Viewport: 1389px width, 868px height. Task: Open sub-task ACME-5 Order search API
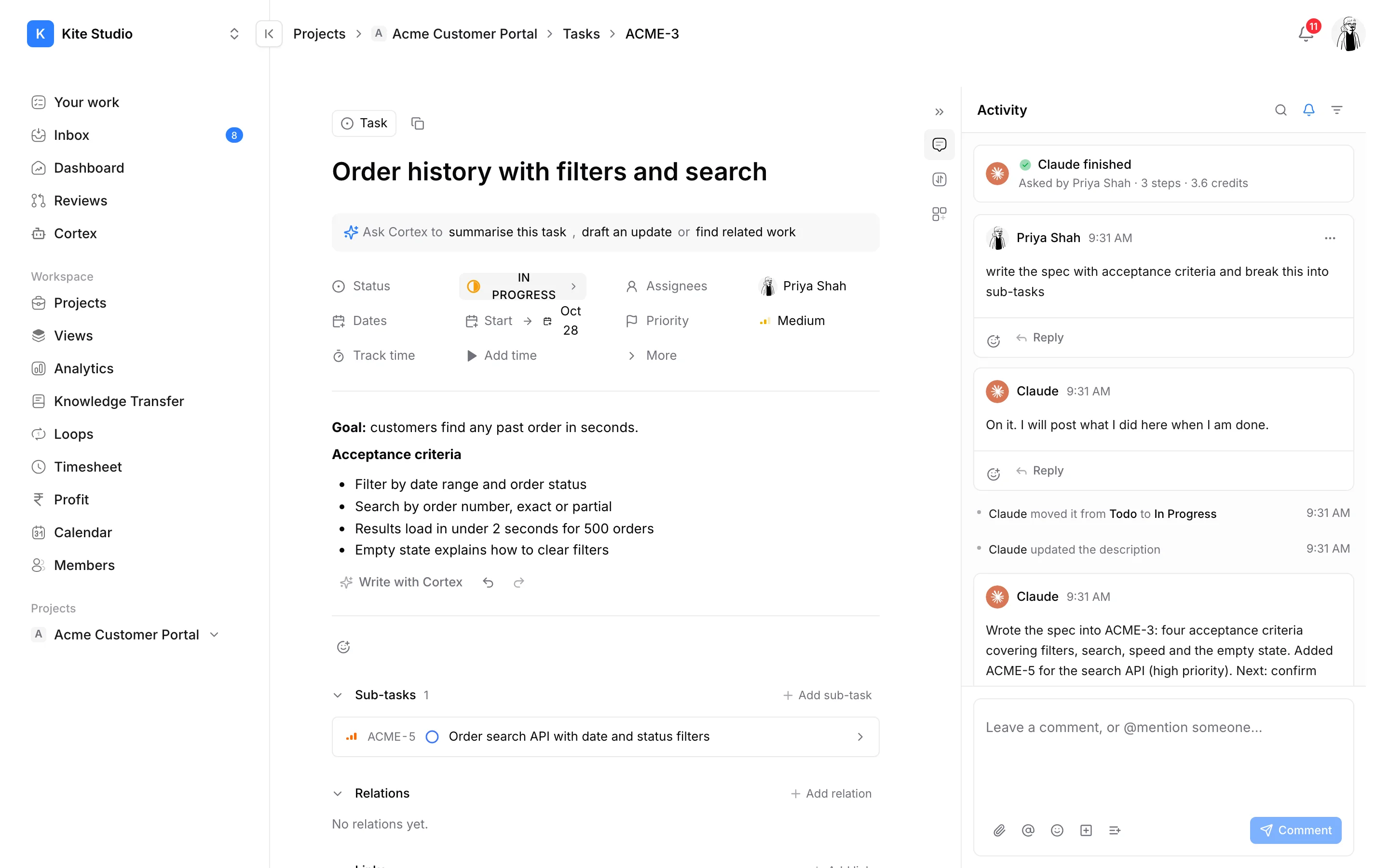(606, 736)
